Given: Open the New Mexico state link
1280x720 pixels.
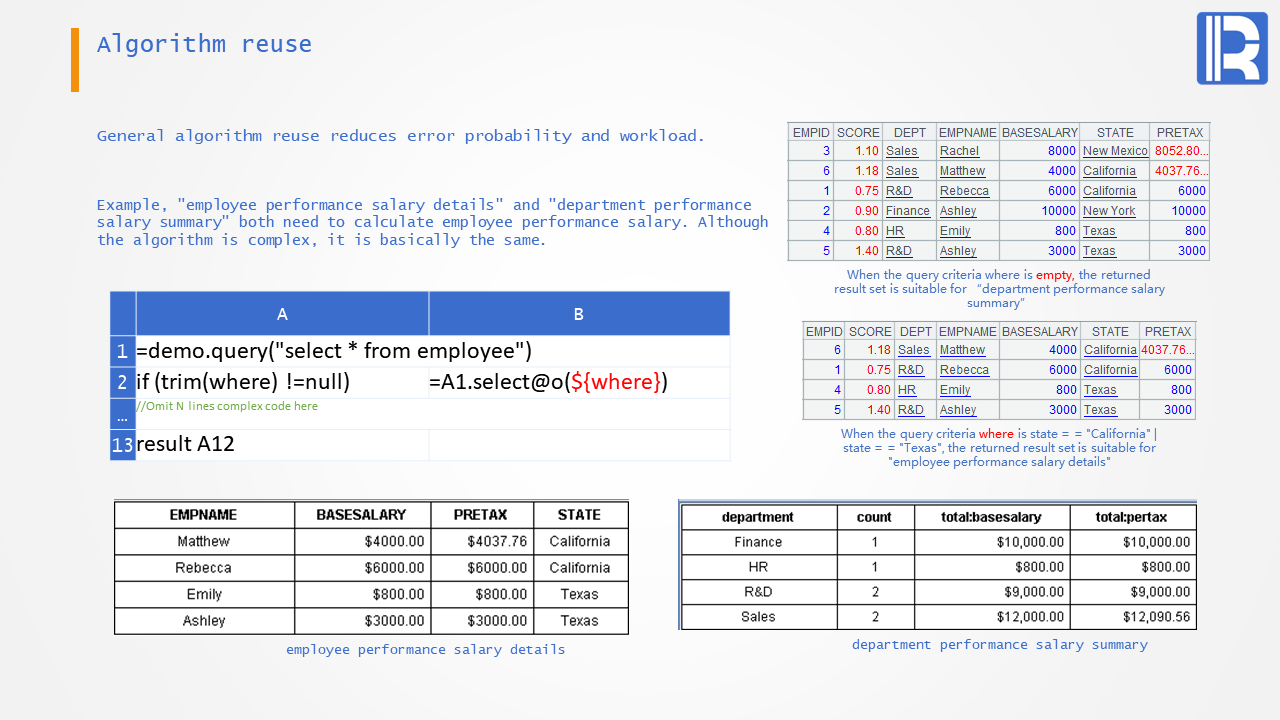Looking at the screenshot, I should pos(1115,151).
